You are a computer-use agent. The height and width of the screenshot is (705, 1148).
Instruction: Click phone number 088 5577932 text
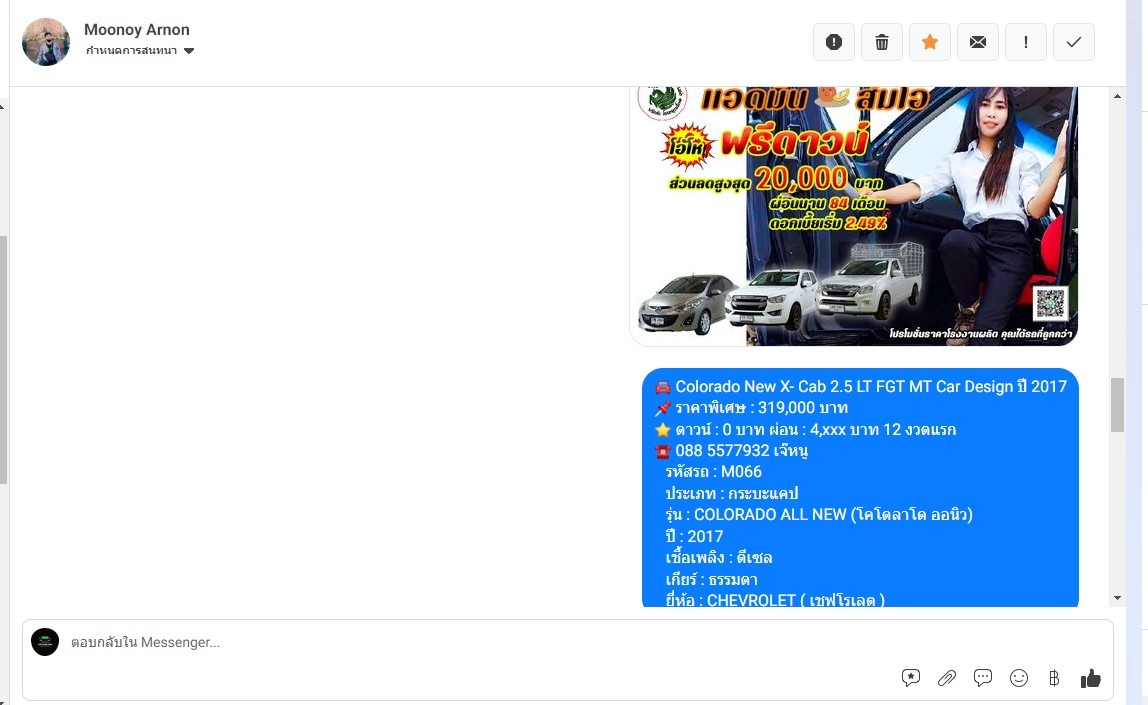(x=723, y=450)
